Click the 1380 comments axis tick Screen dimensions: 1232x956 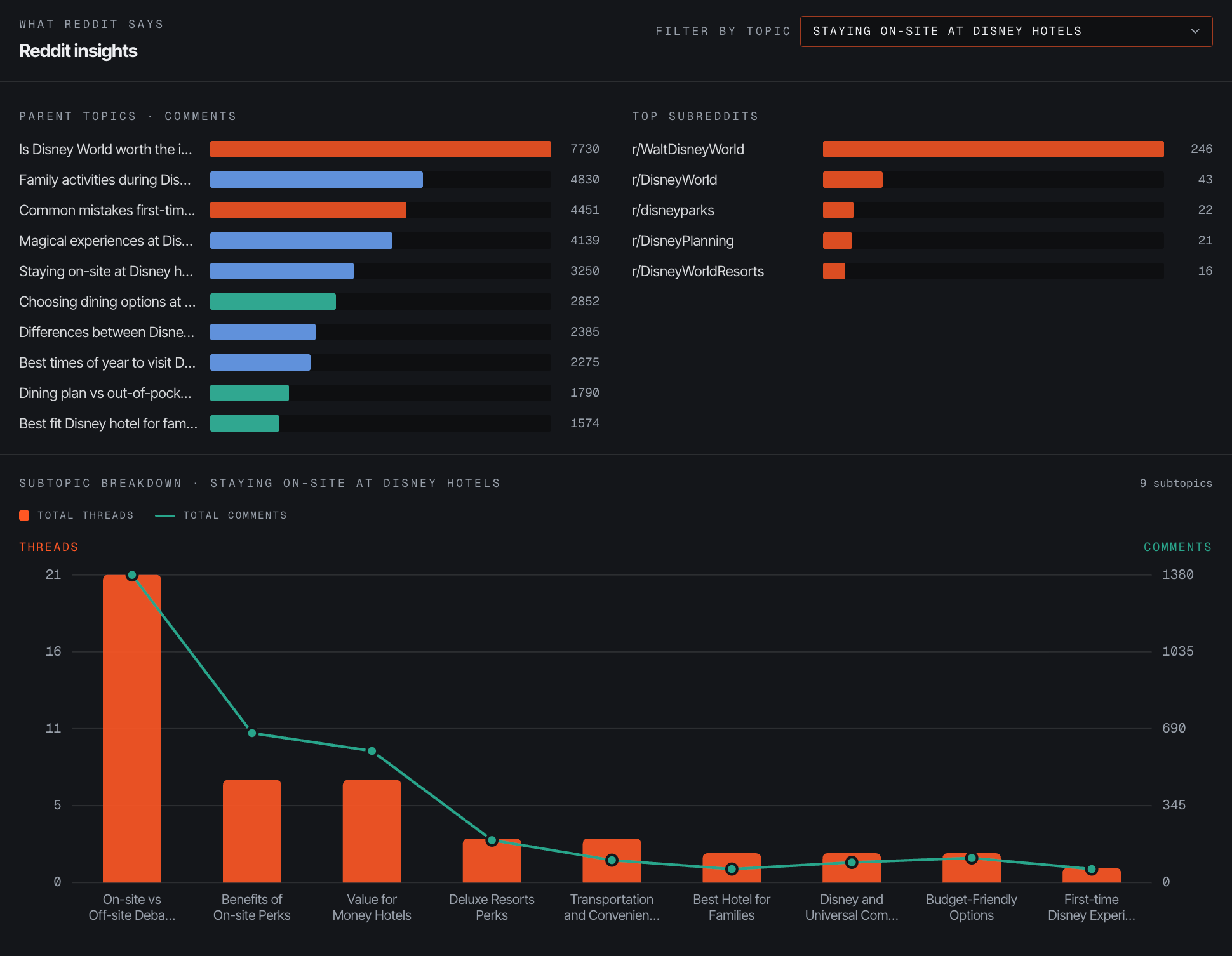(x=1178, y=574)
